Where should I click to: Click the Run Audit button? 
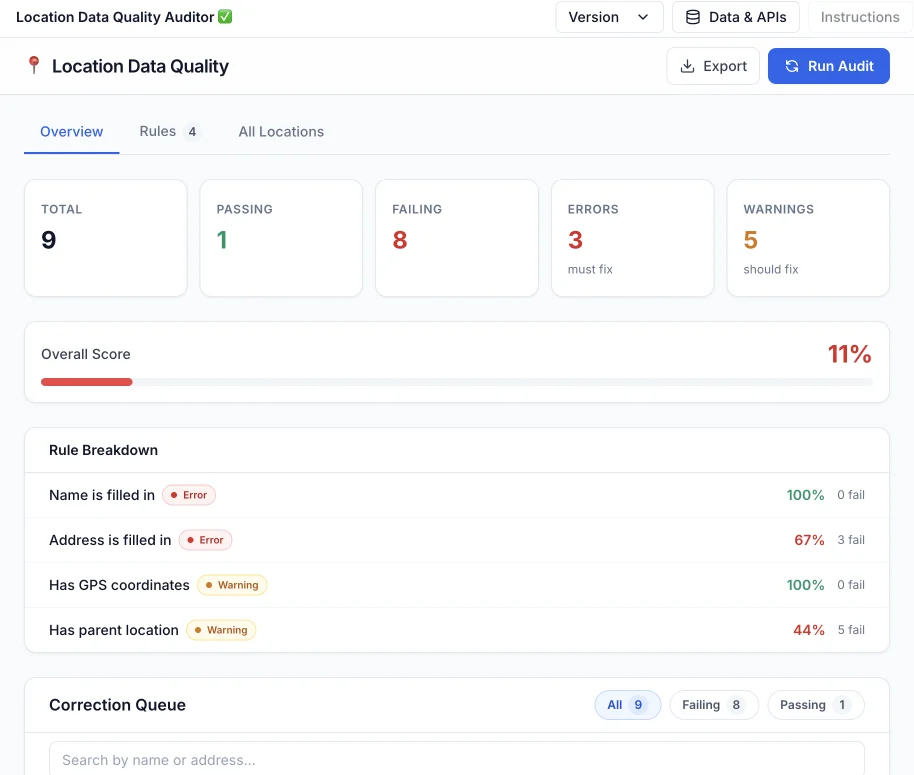tap(828, 66)
